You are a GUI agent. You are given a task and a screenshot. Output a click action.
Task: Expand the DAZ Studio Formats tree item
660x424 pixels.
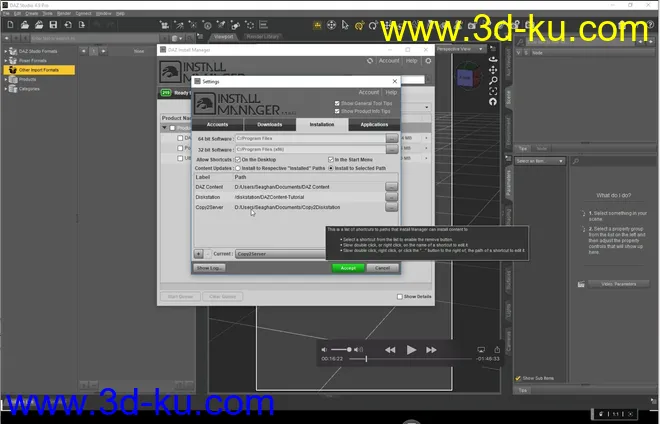coord(5,51)
